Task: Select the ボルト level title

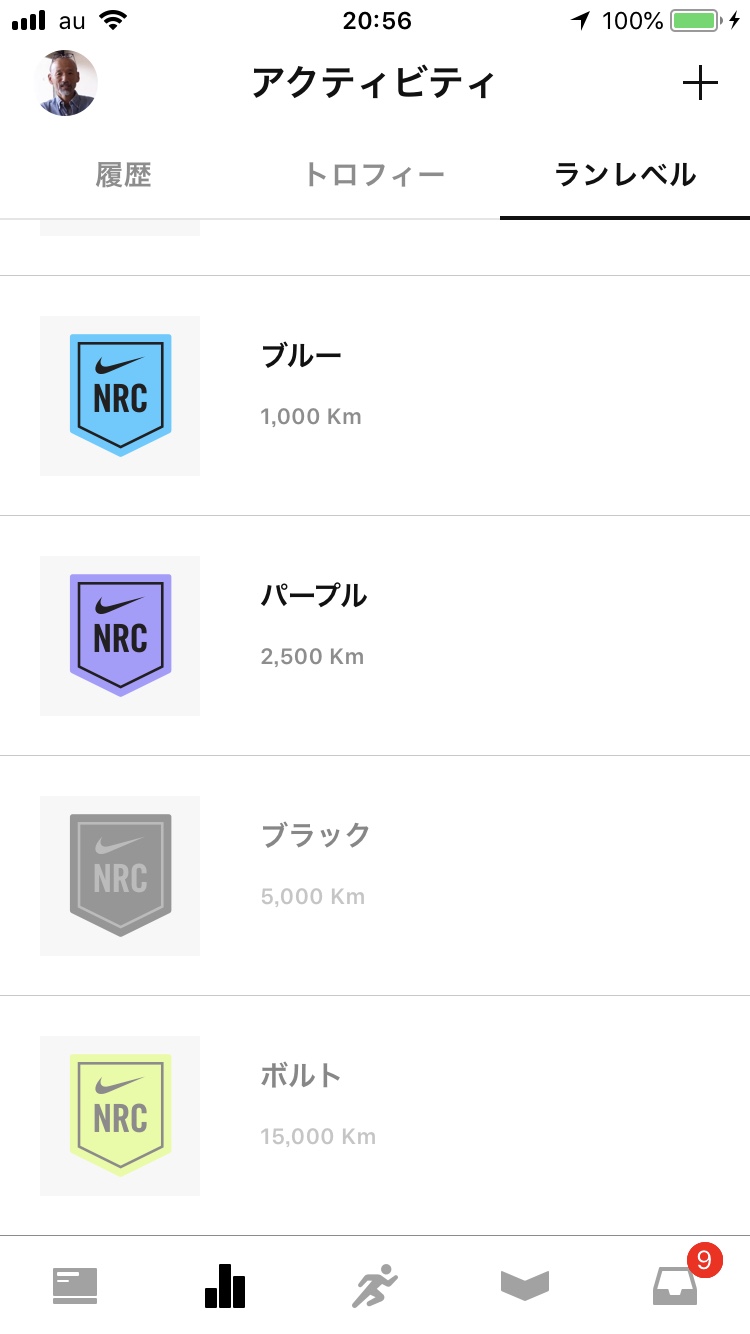Action: 301,1076
